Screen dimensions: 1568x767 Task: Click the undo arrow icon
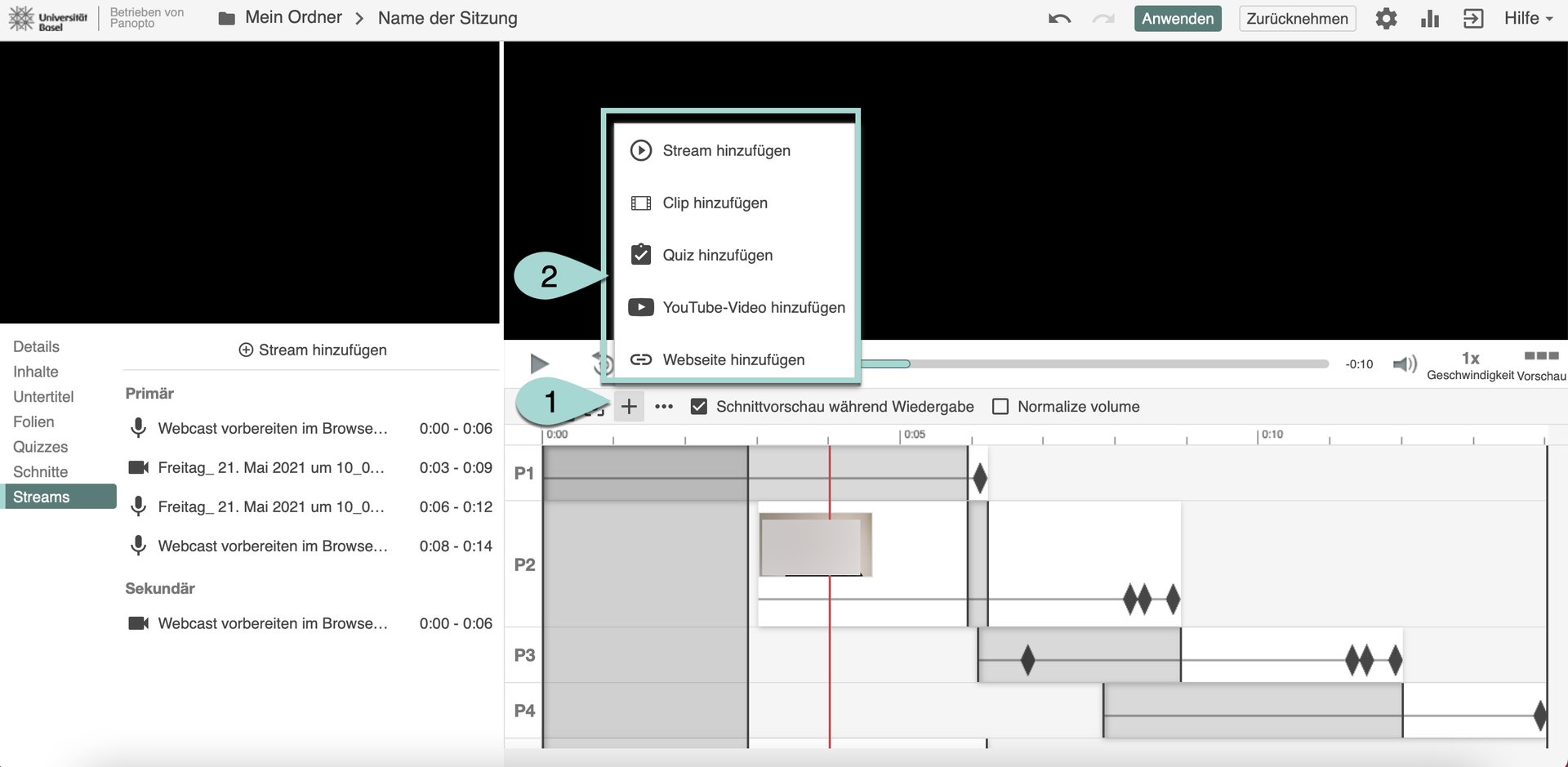pyautogui.click(x=1059, y=19)
